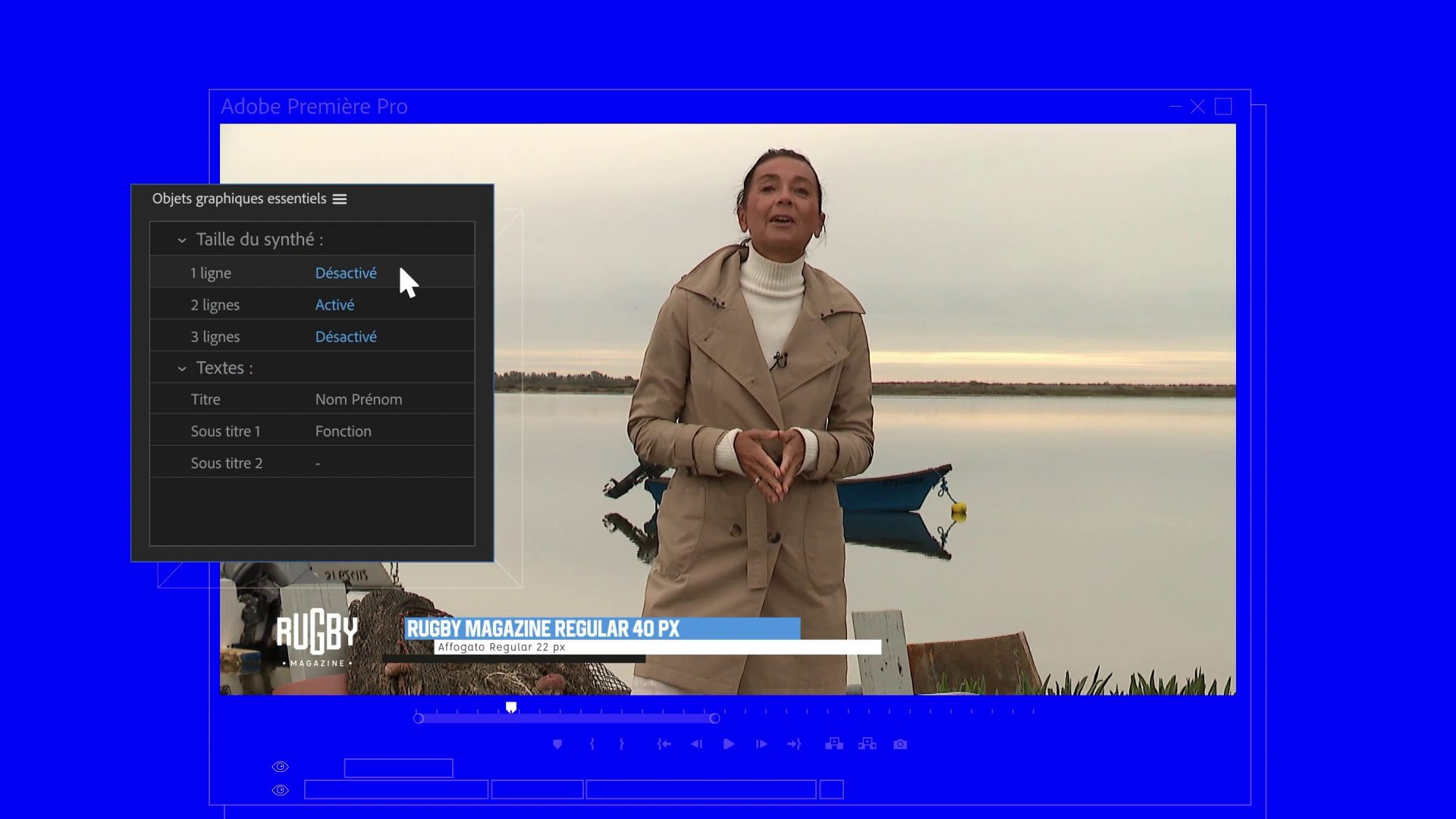Click the white playhead marker on scrubber
This screenshot has height=819, width=1456.
click(x=511, y=707)
